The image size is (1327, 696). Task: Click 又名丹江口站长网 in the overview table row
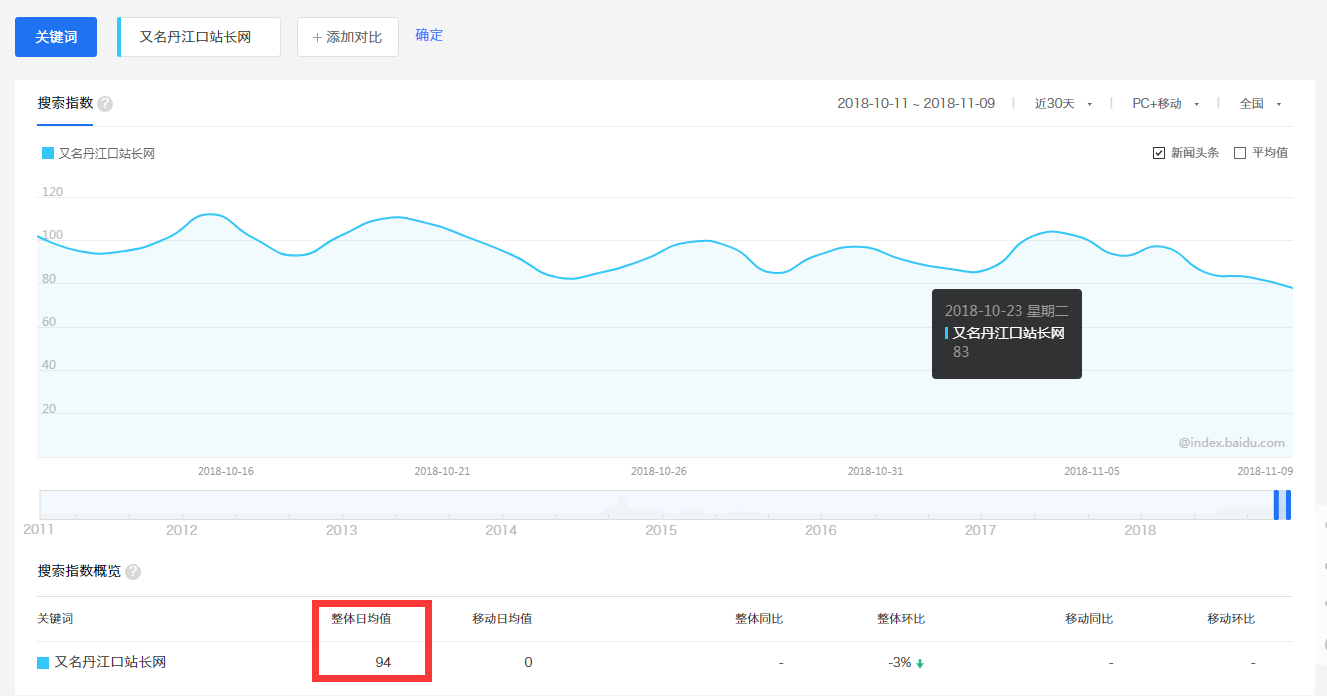pyautogui.click(x=110, y=662)
